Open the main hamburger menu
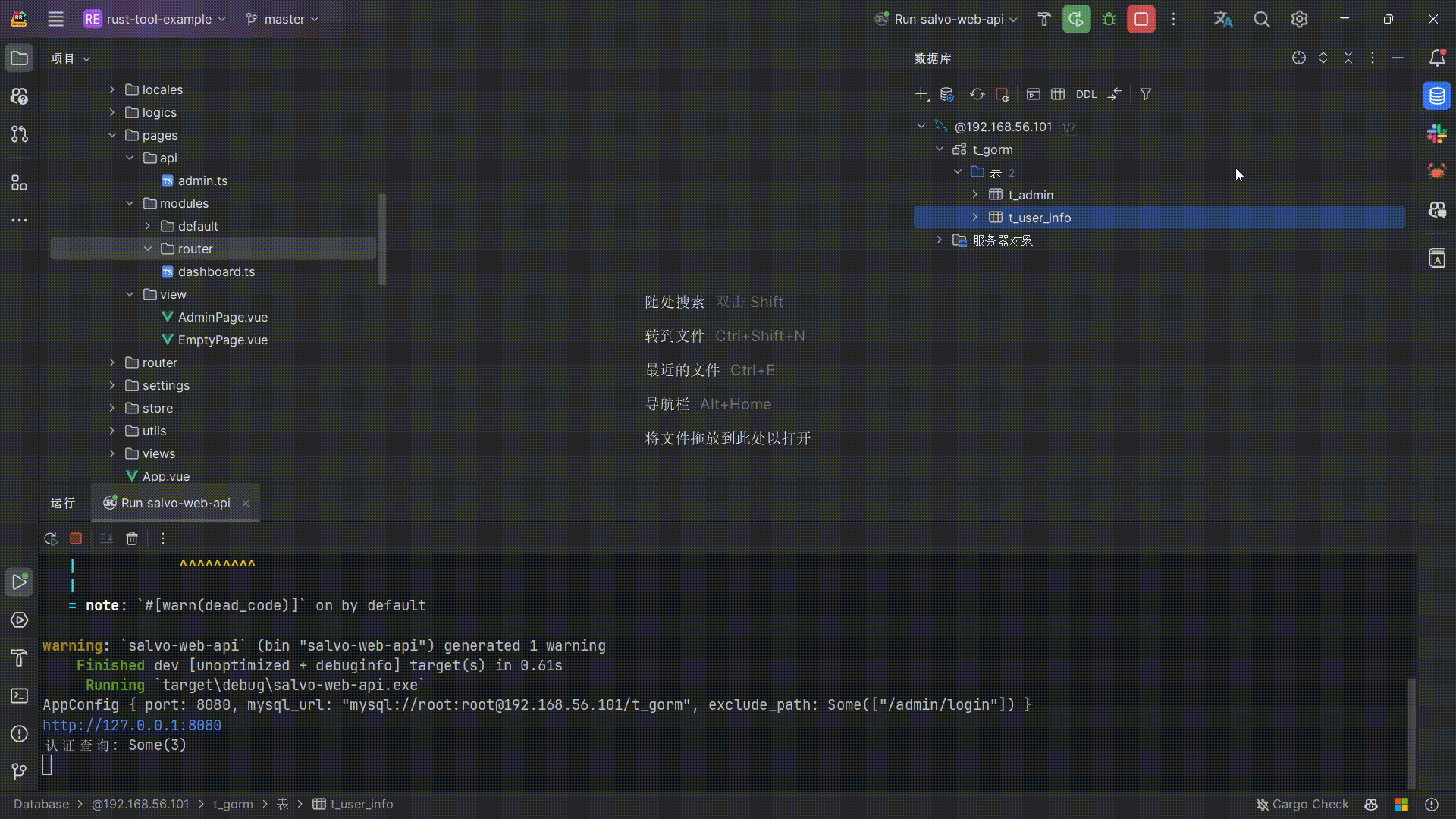 pos(55,19)
